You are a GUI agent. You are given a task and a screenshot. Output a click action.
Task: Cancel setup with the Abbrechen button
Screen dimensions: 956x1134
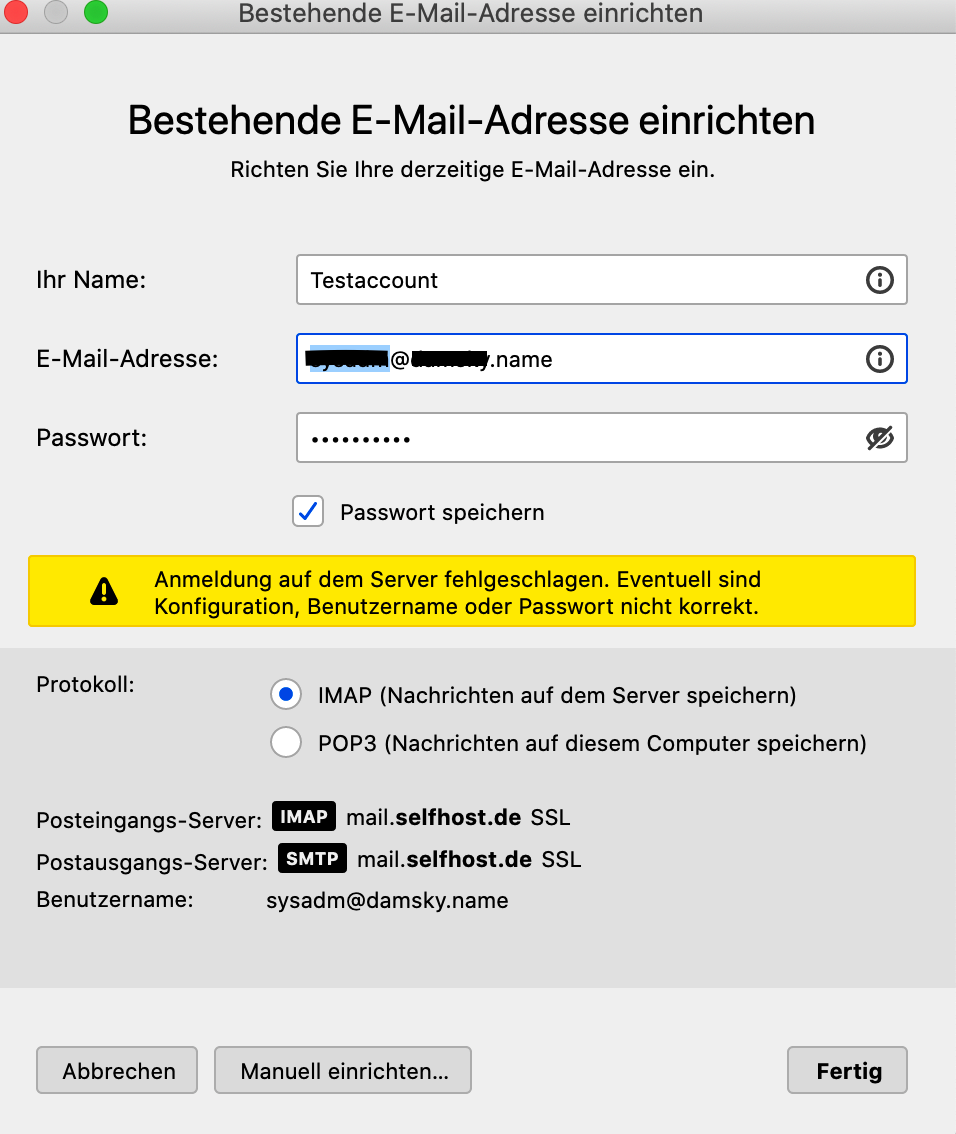[116, 1070]
